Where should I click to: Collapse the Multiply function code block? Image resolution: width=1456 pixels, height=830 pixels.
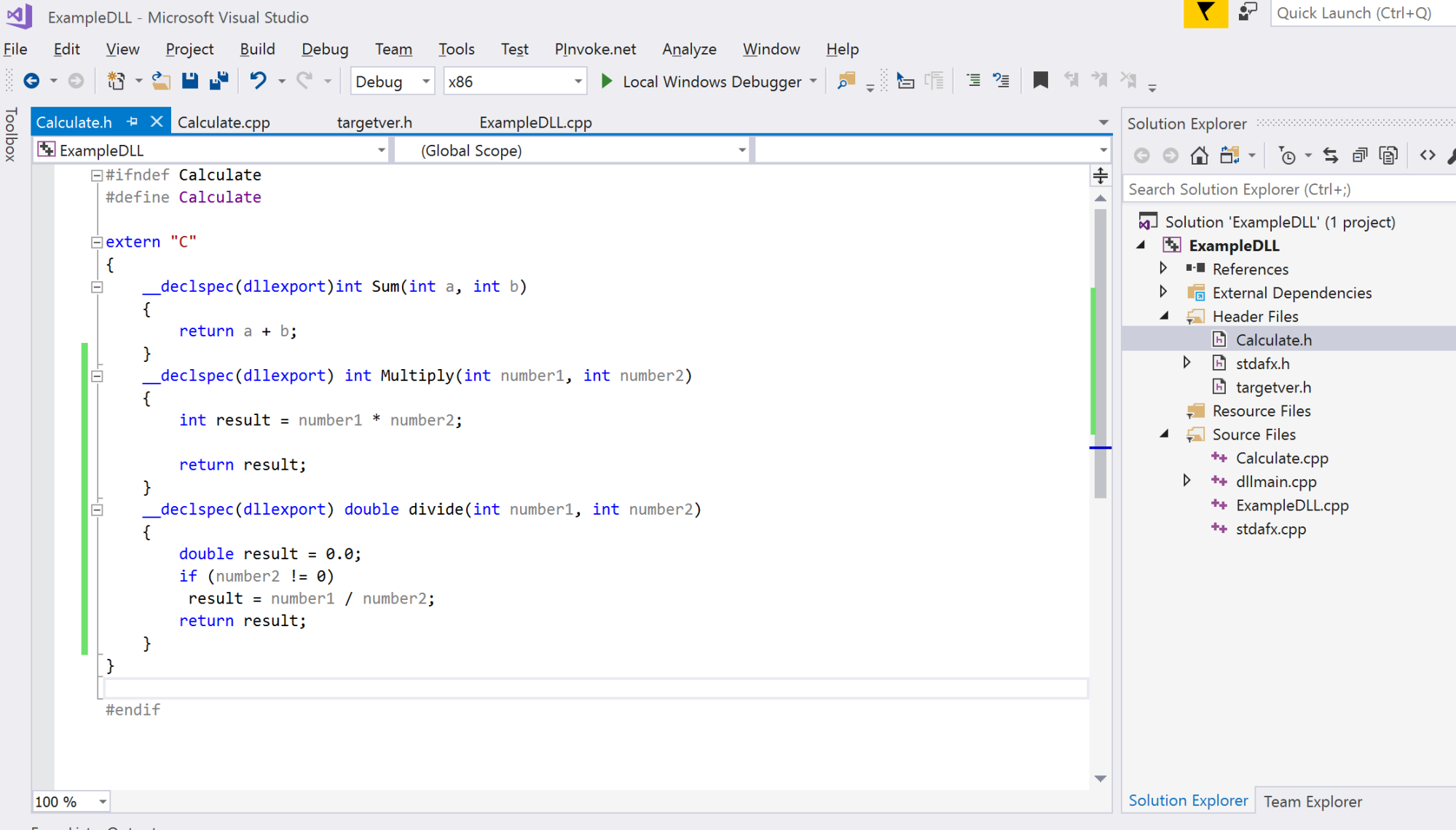97,376
